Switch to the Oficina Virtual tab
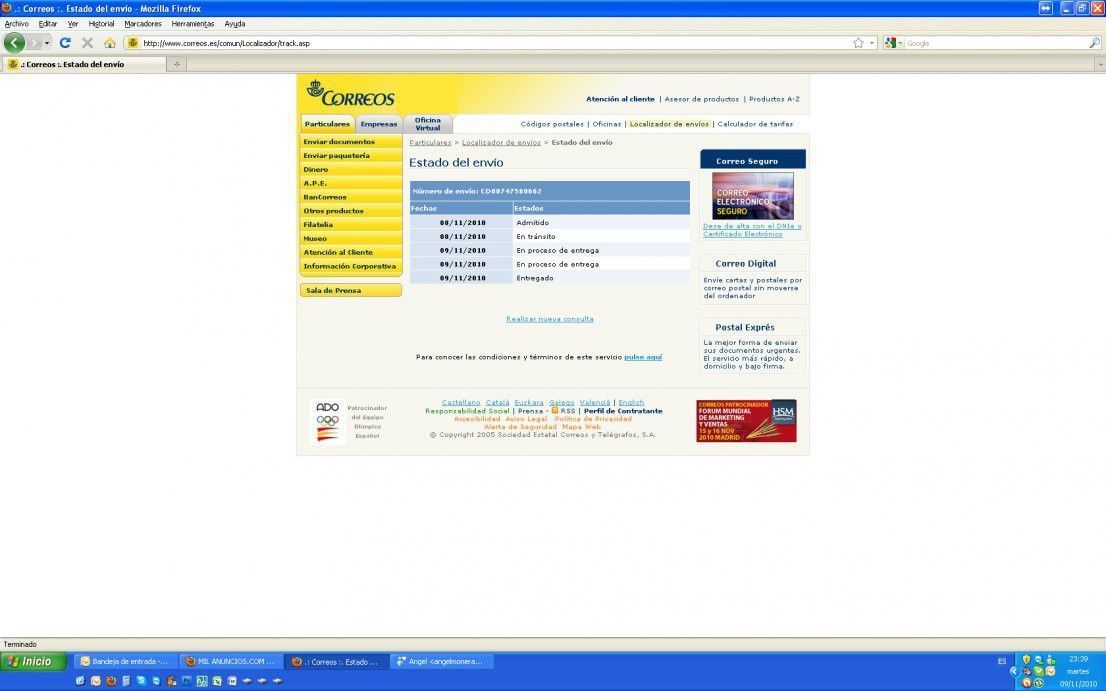Screen dimensions: 1106x691 coord(427,124)
